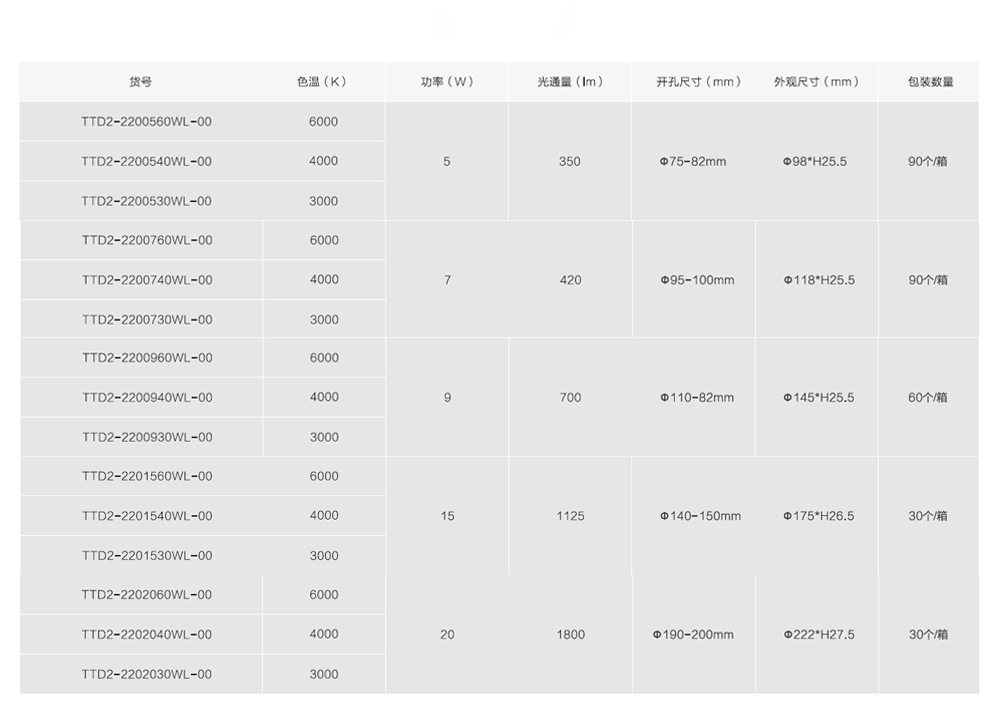The height and width of the screenshot is (714, 1000).
Task: Click the 60个/箱 packaging cell
Action: [x=928, y=398]
